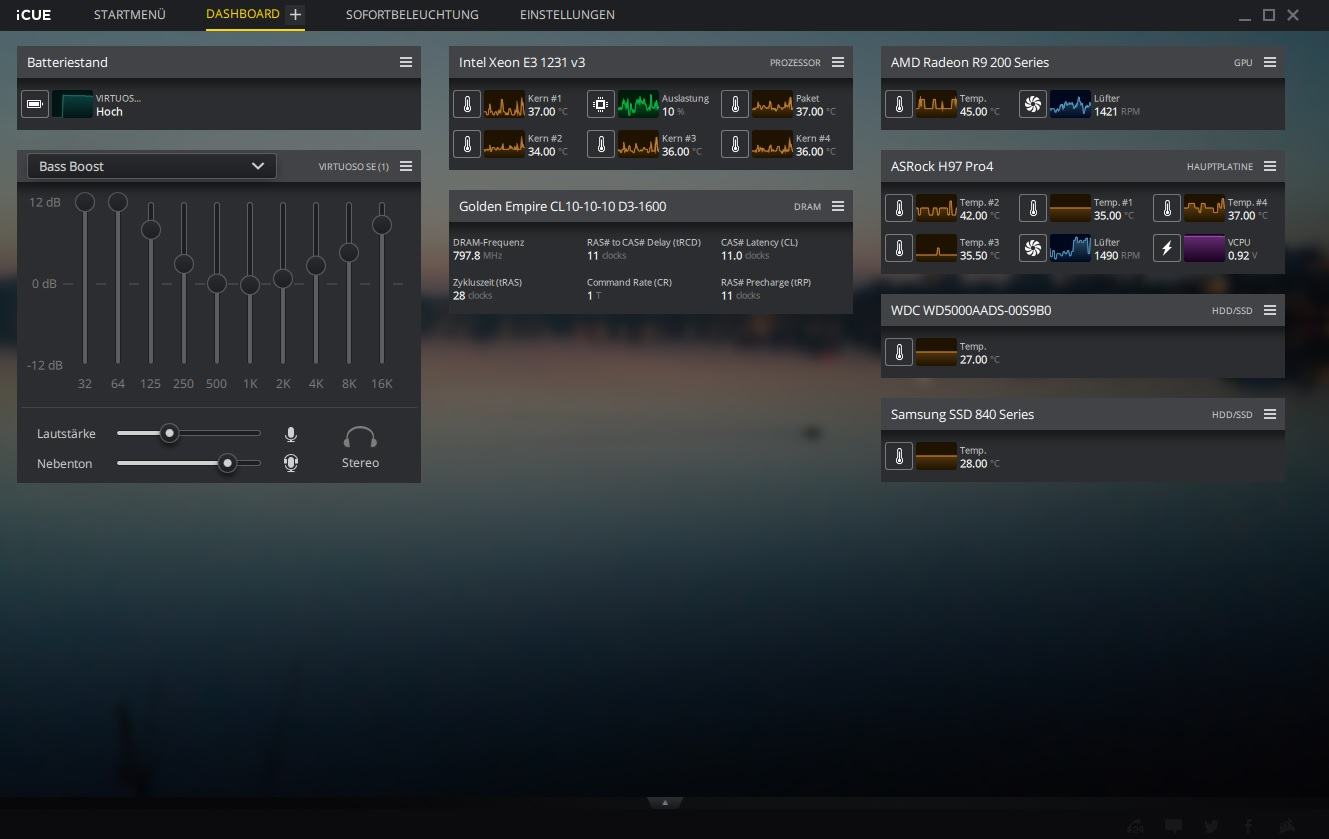The image size is (1329, 839).
Task: Toggle the Stereo headphone audio mode
Action: 360,447
